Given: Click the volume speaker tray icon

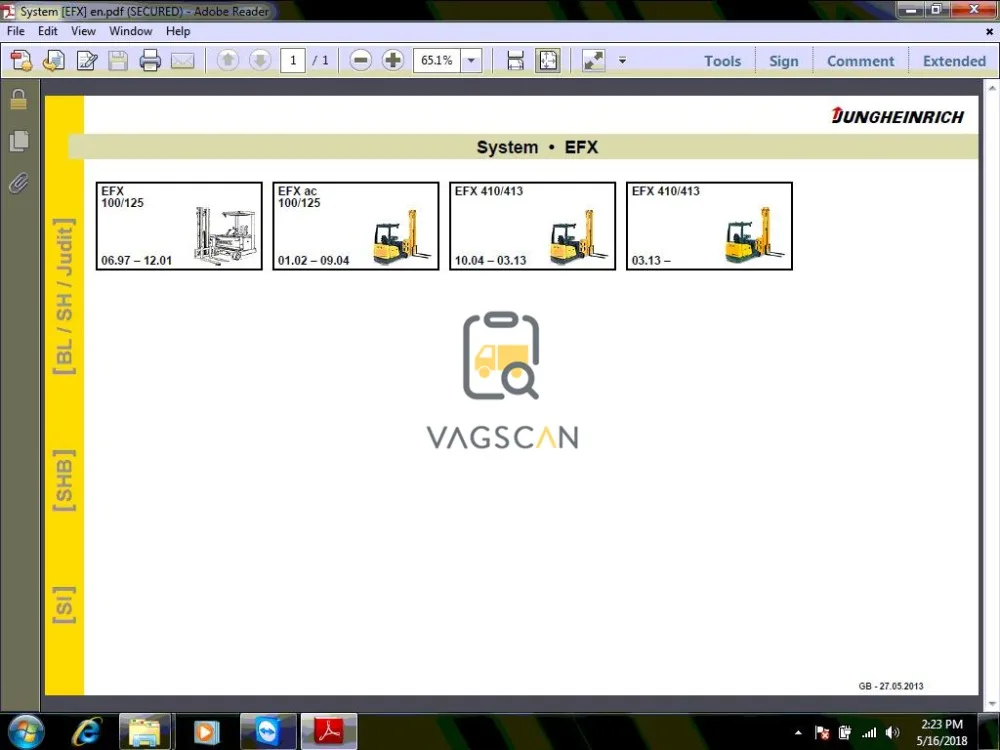Looking at the screenshot, I should tap(892, 733).
